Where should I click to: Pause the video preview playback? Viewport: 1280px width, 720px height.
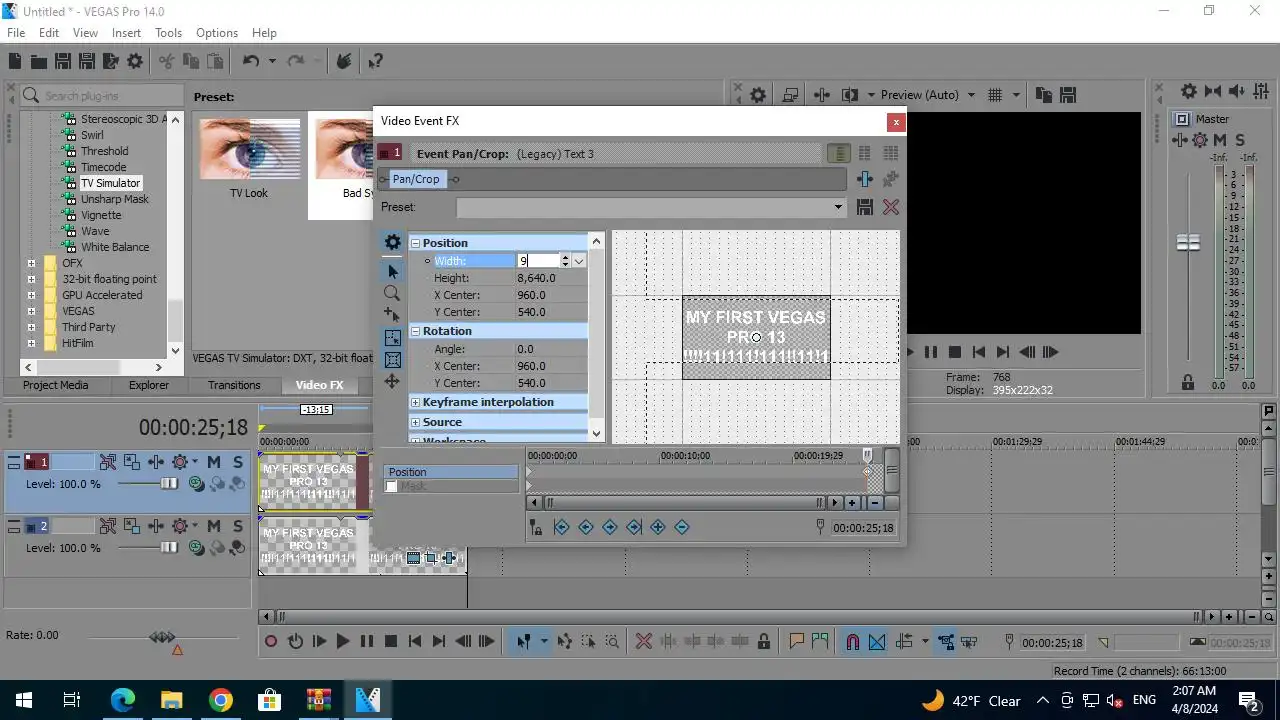tap(930, 352)
